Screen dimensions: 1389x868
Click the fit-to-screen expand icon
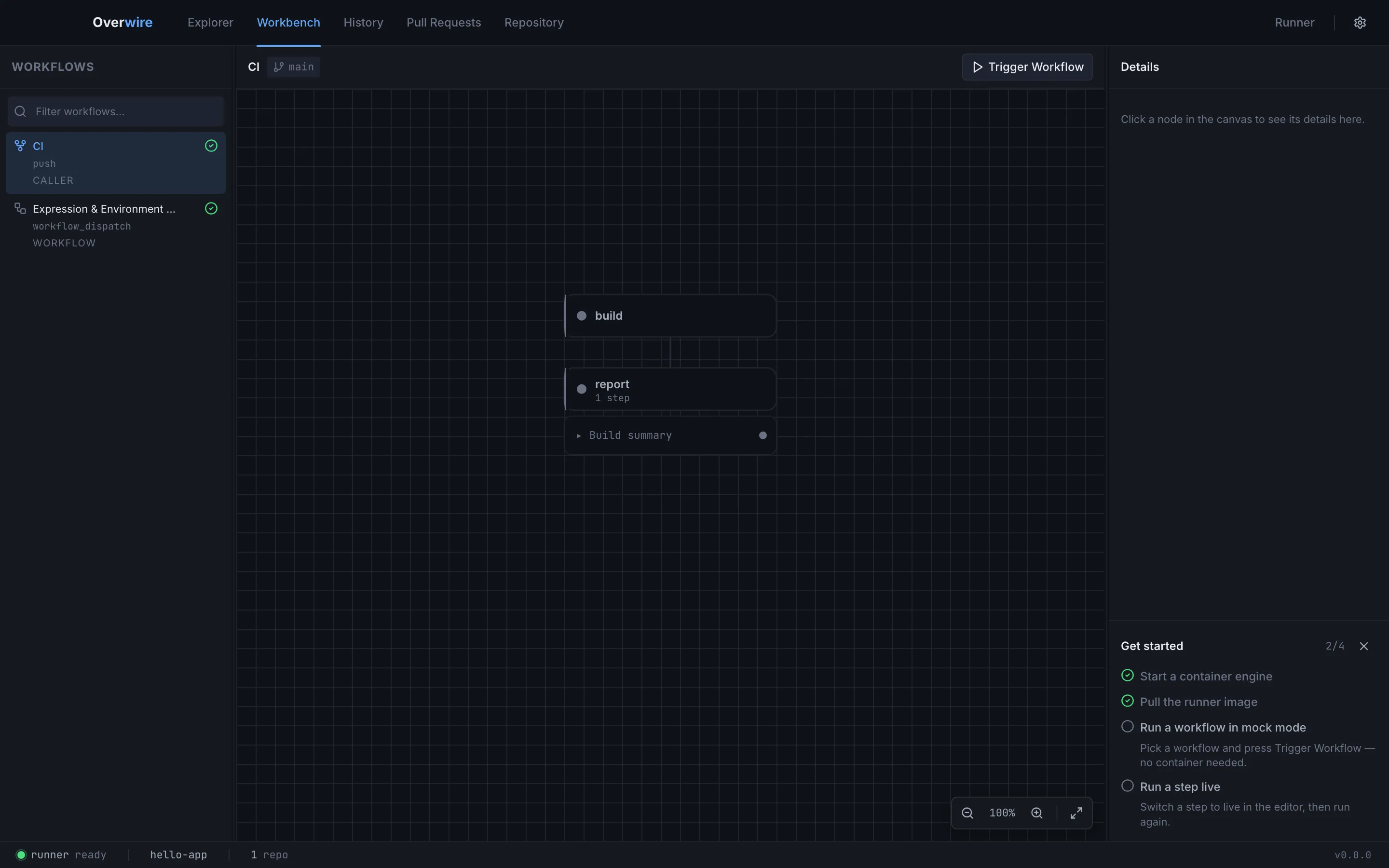point(1076,813)
